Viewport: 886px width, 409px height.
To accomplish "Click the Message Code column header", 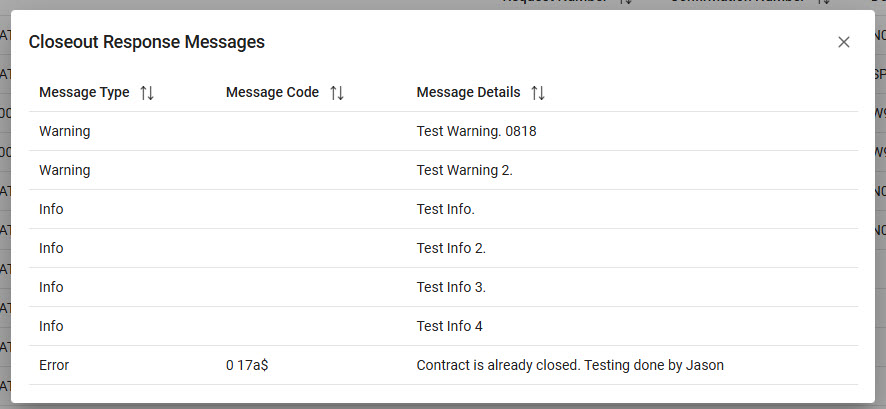I will pyautogui.click(x=272, y=93).
